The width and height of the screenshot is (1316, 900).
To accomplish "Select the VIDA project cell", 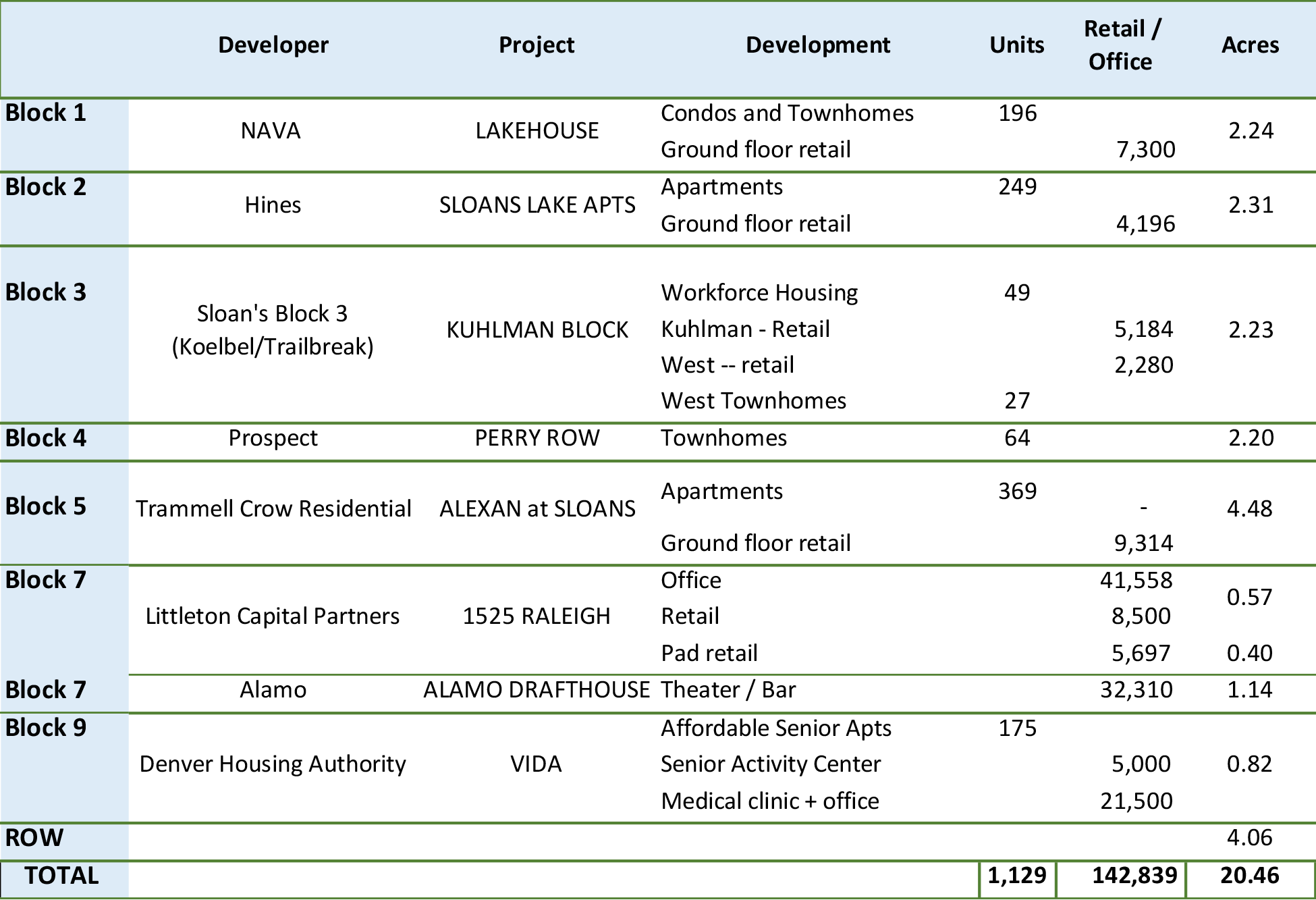I will pyautogui.click(x=536, y=764).
